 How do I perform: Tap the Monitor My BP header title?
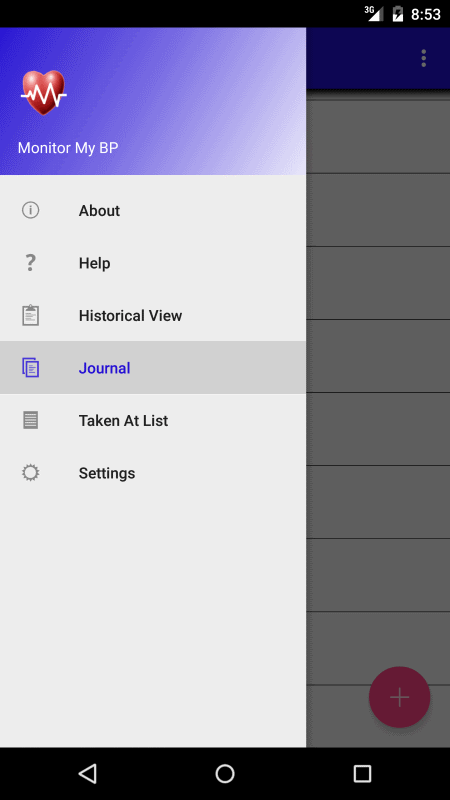[x=68, y=148]
